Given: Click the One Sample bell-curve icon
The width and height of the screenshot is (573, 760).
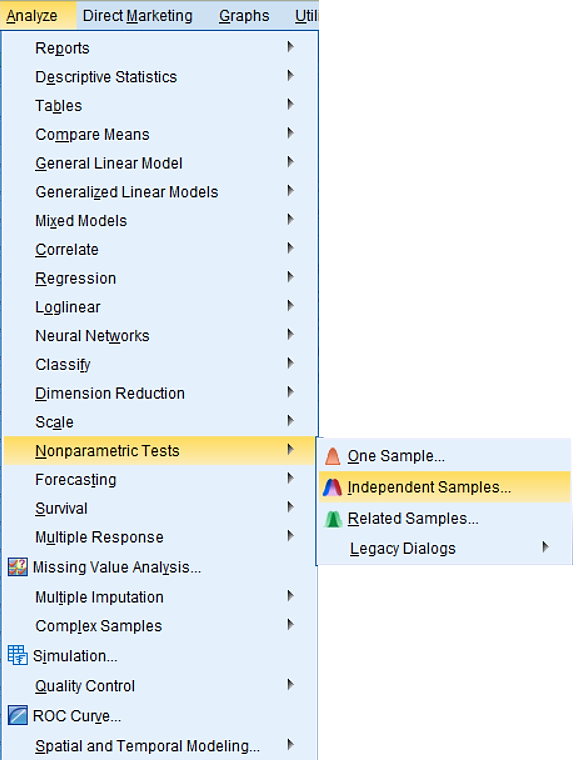Looking at the screenshot, I should (333, 456).
